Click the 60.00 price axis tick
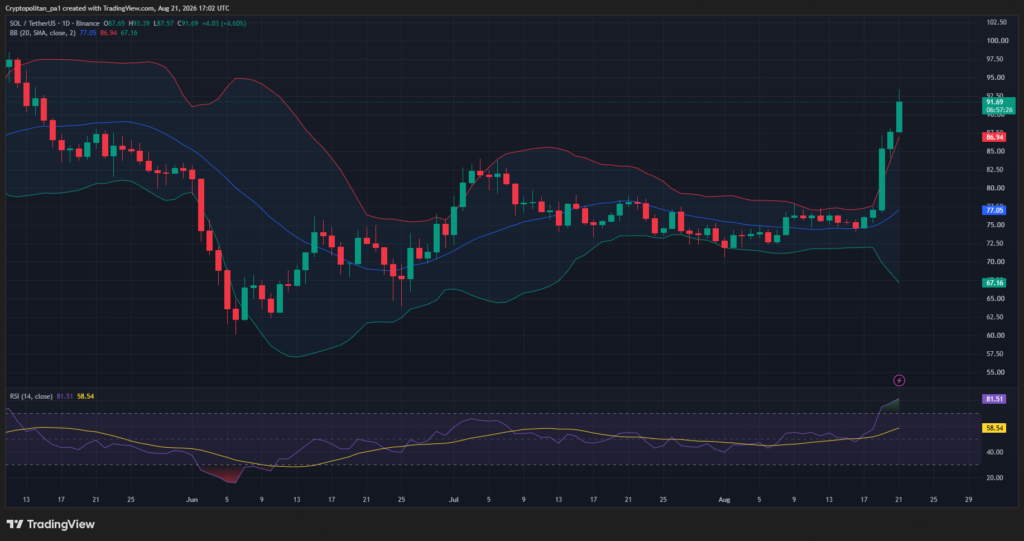The image size is (1024, 541). pyautogui.click(x=995, y=335)
